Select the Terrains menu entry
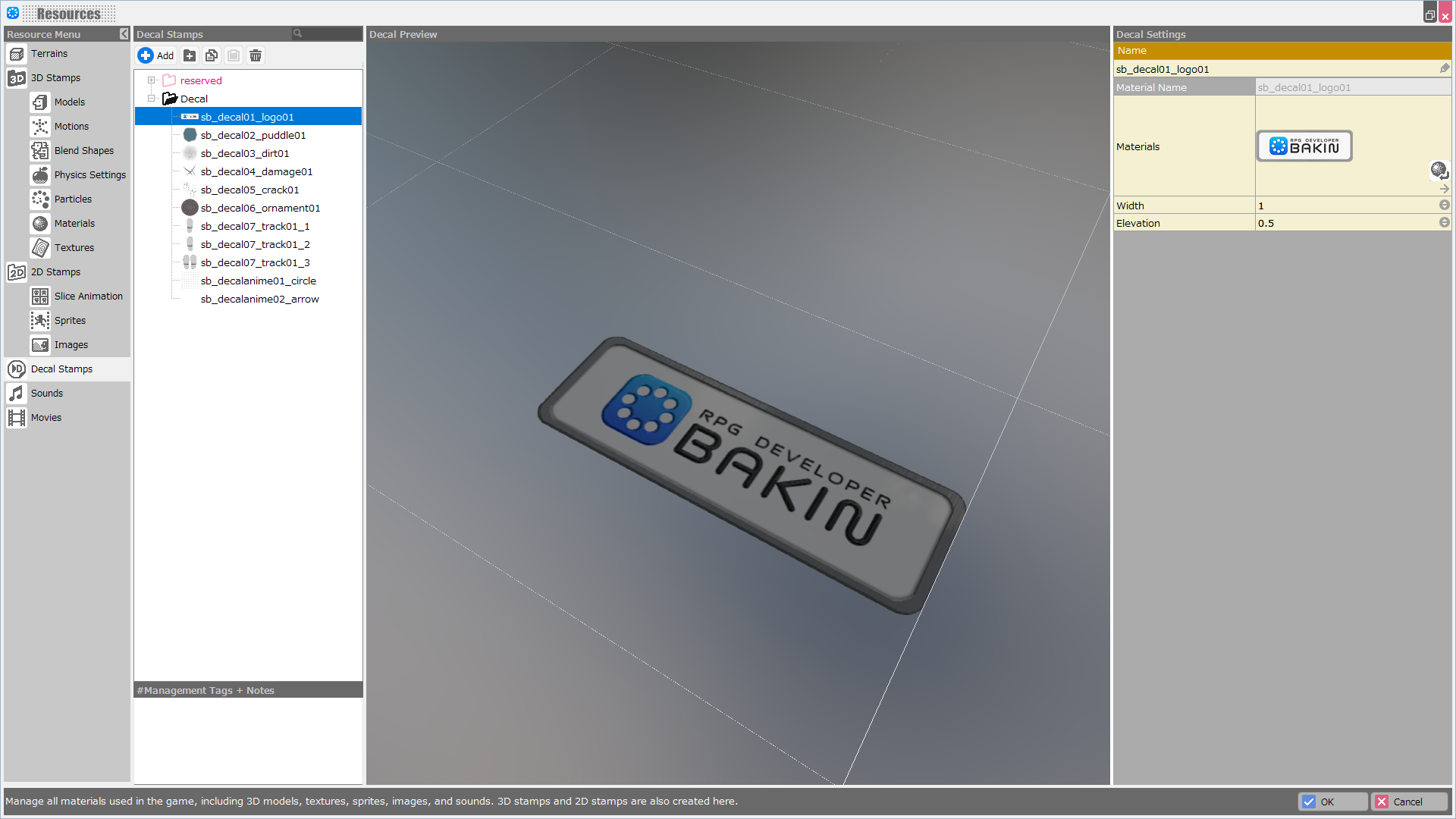The width and height of the screenshot is (1456, 819). point(49,53)
